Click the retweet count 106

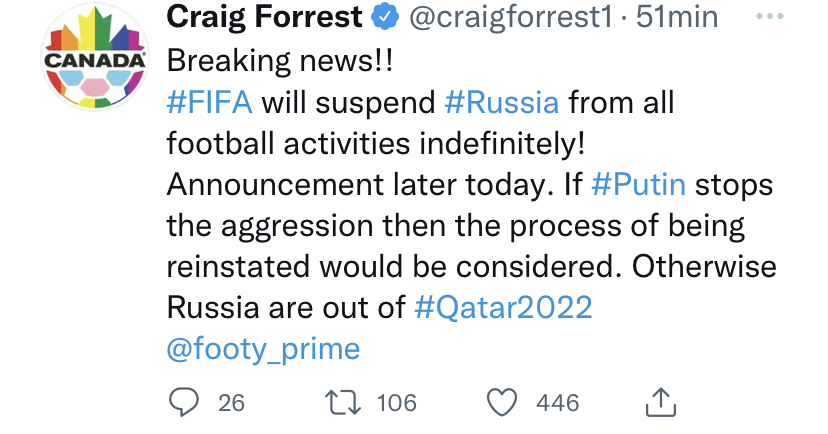396,402
